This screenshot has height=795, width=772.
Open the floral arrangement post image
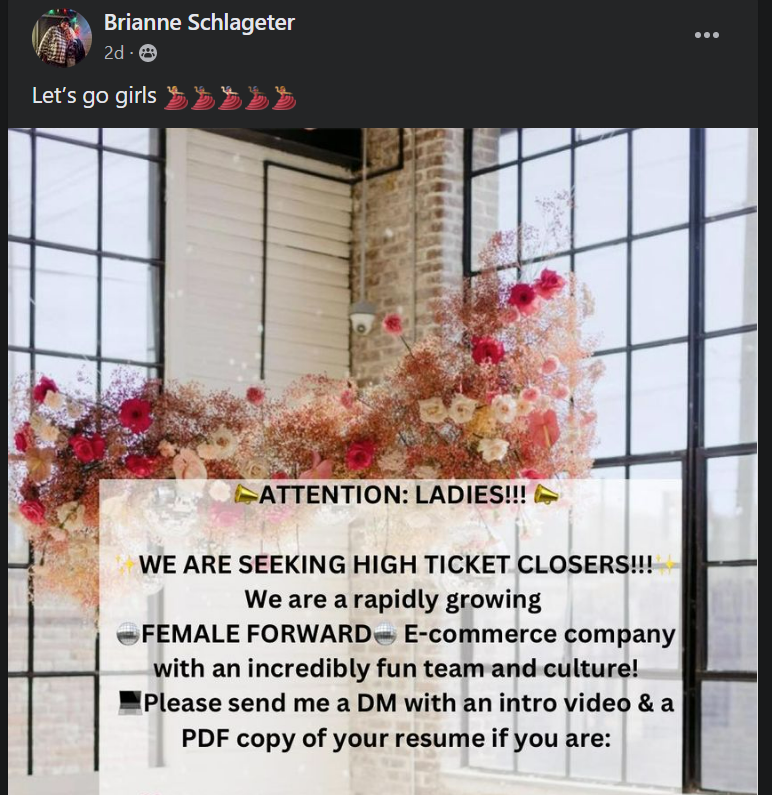tap(383, 461)
